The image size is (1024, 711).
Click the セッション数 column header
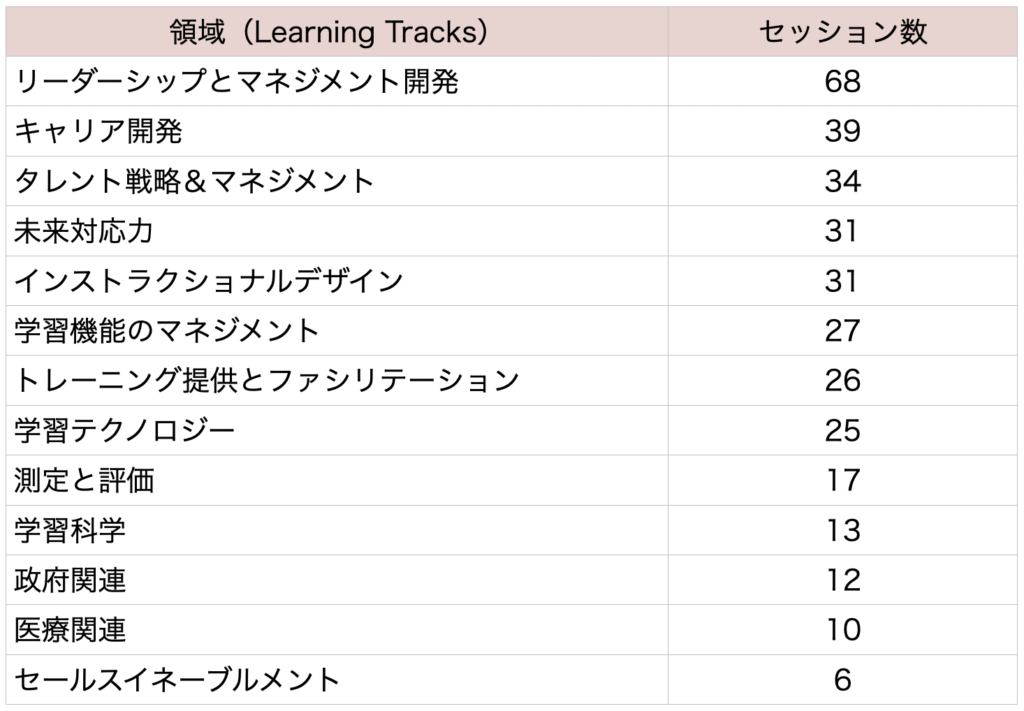(842, 31)
